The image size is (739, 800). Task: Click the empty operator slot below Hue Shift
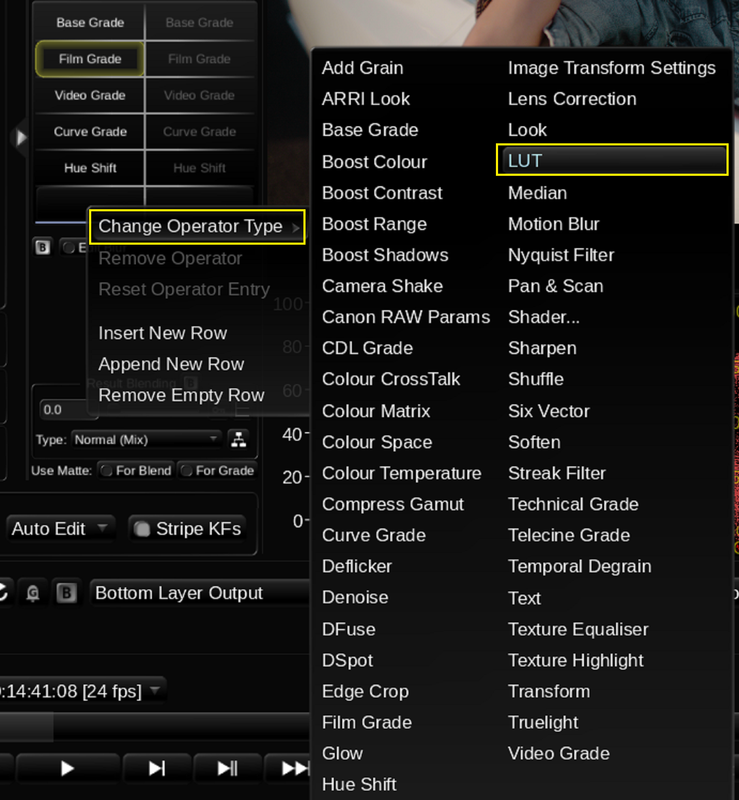pyautogui.click(x=90, y=204)
